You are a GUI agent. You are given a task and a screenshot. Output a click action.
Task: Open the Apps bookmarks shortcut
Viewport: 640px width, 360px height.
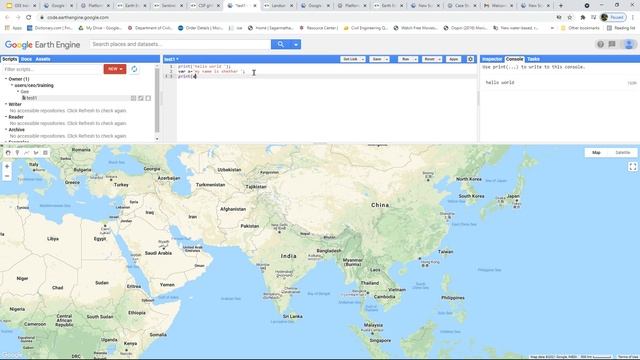[x=13, y=28]
